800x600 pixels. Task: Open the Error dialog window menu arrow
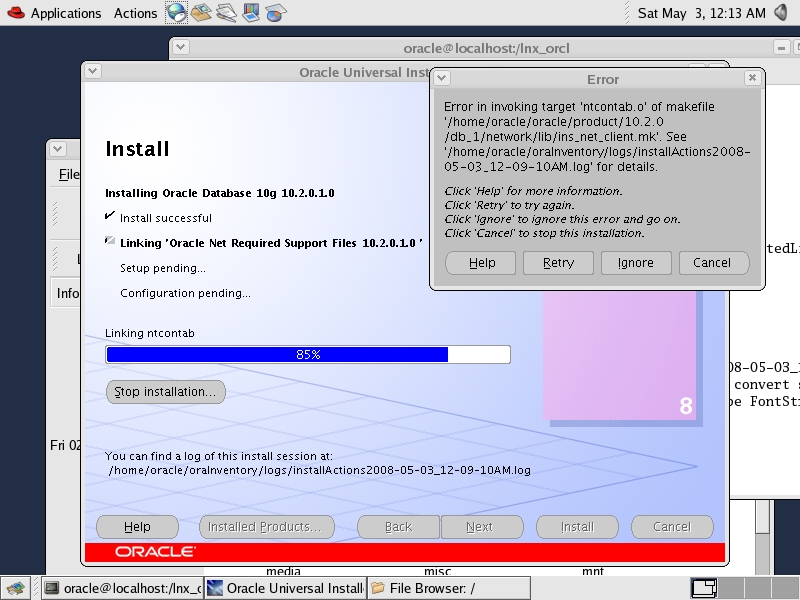(447, 79)
